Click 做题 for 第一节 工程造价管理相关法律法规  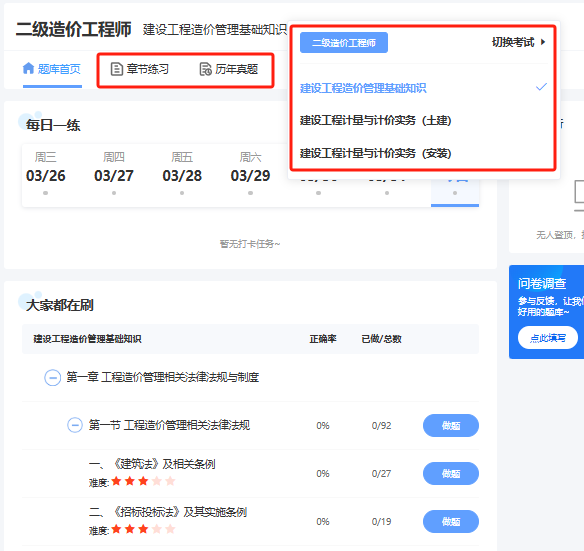[x=451, y=425]
